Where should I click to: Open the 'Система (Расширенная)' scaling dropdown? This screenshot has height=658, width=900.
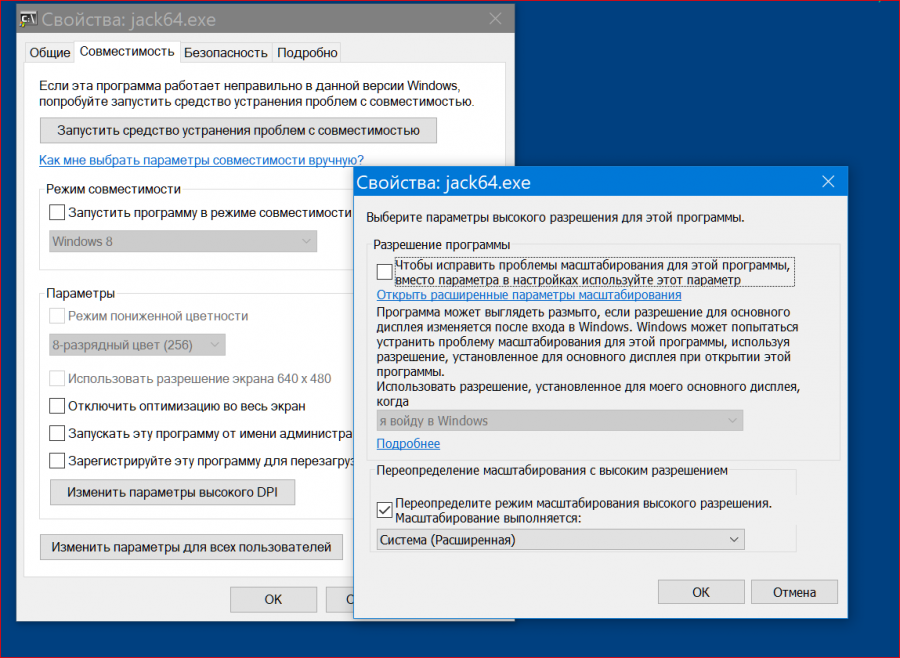[560, 540]
